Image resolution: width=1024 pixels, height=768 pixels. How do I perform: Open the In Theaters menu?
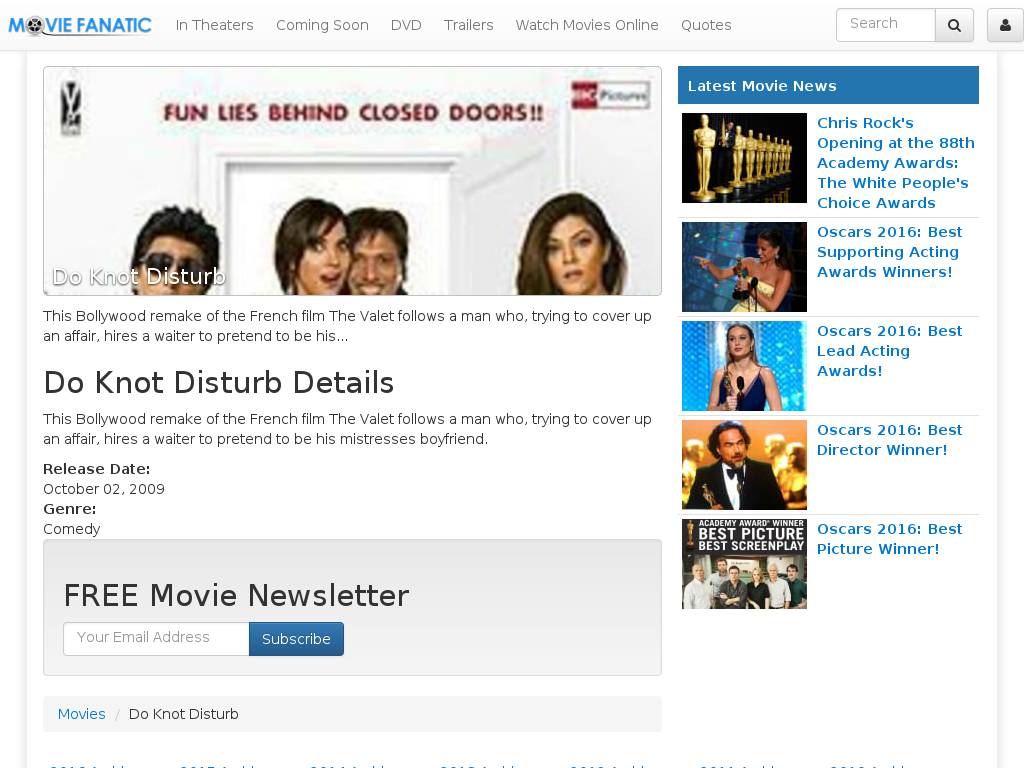pyautogui.click(x=214, y=25)
